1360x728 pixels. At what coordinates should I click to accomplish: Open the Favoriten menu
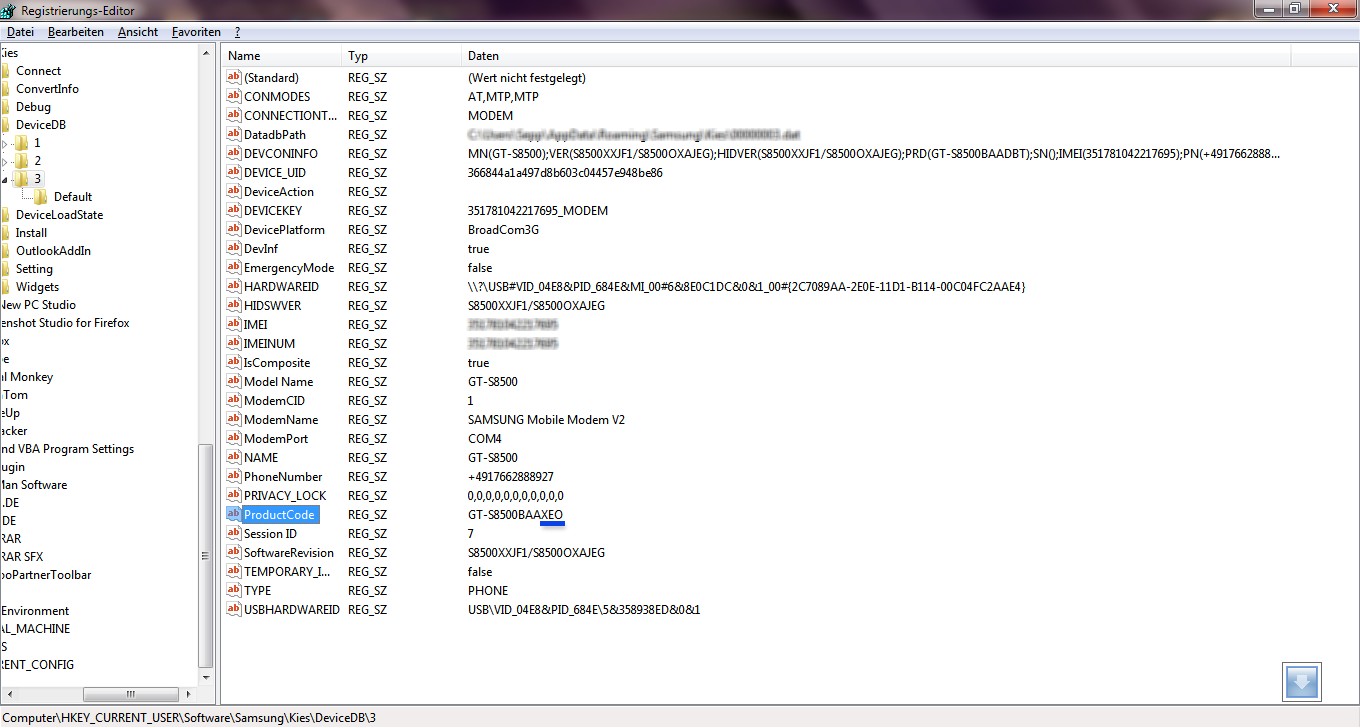[x=196, y=32]
